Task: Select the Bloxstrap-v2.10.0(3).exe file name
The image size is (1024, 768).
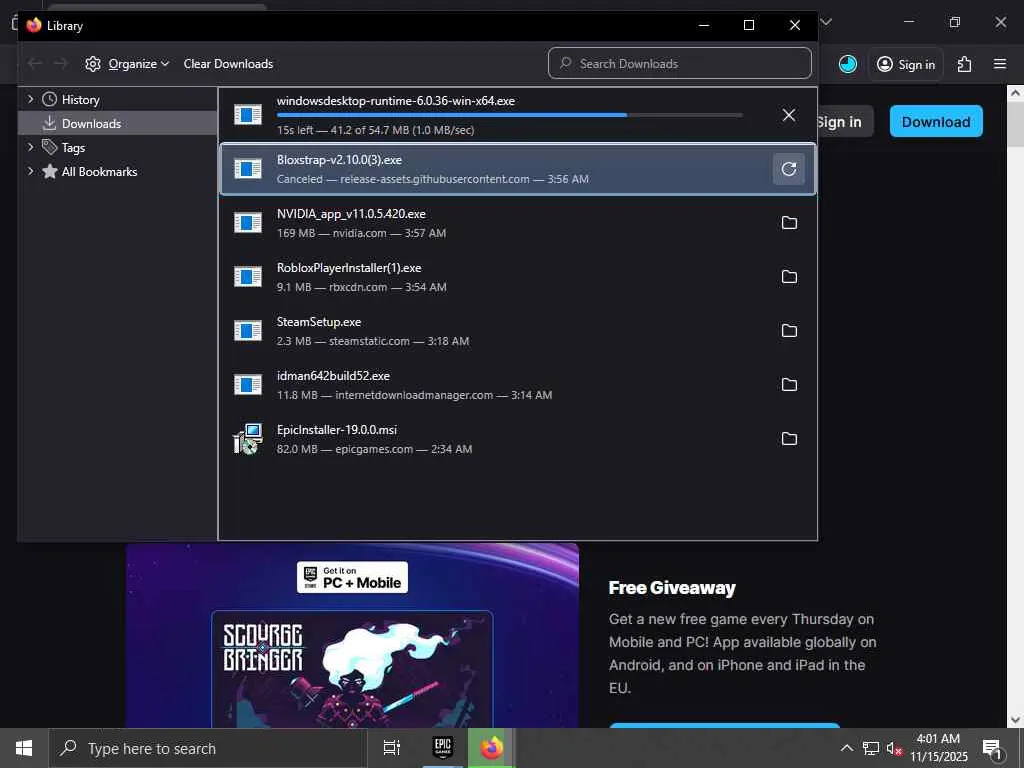Action: pyautogui.click(x=339, y=160)
